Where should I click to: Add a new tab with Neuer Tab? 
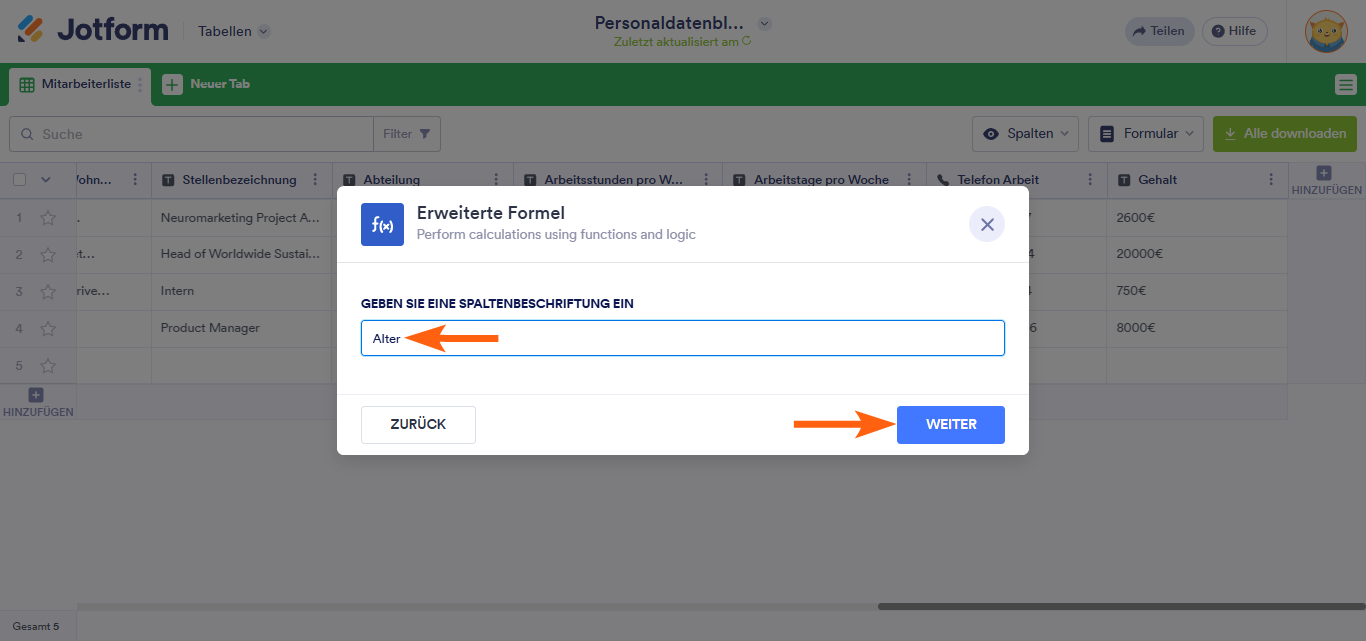[207, 85]
